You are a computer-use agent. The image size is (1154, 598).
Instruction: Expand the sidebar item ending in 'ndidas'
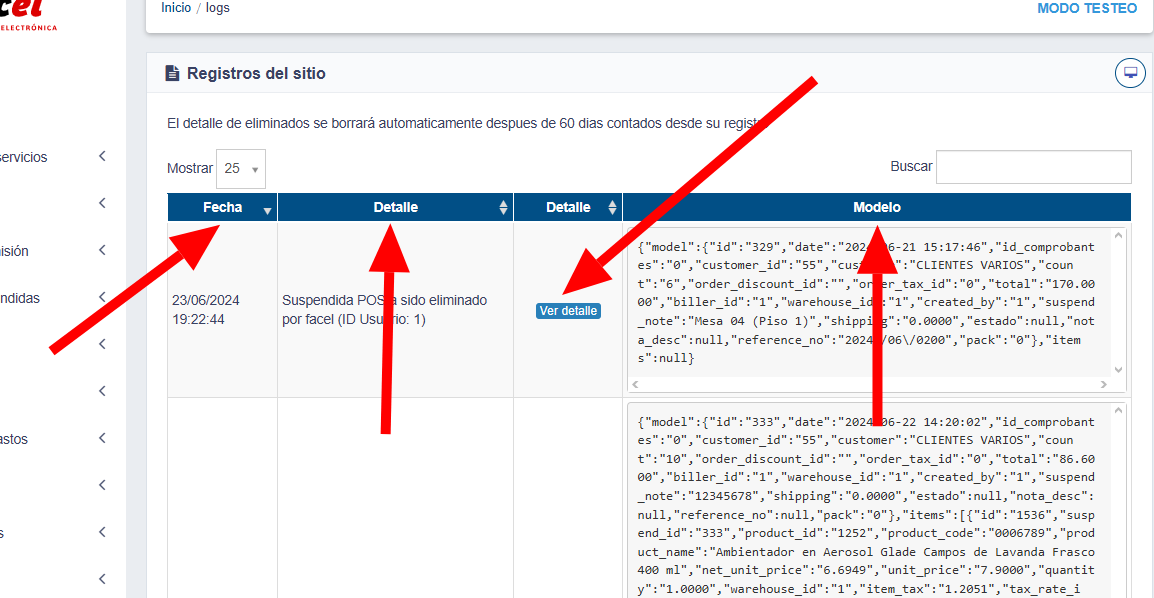[102, 298]
